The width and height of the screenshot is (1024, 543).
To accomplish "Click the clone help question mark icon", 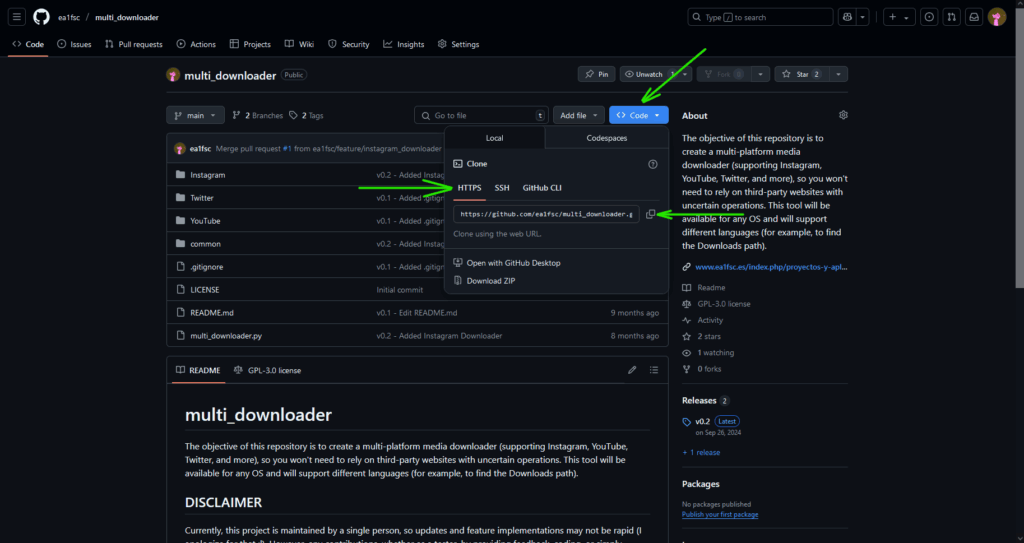I will pos(652,164).
